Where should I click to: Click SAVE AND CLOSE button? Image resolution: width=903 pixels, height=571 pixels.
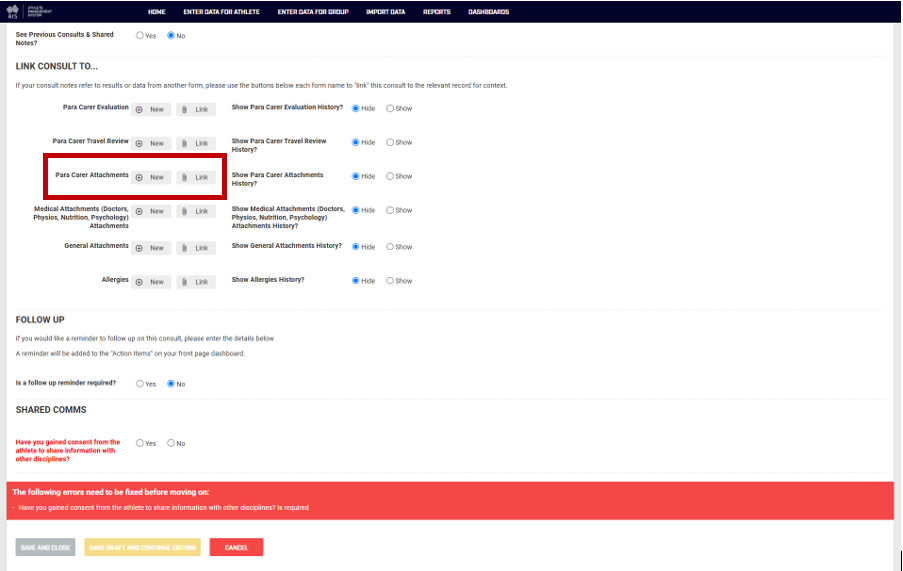coord(45,547)
